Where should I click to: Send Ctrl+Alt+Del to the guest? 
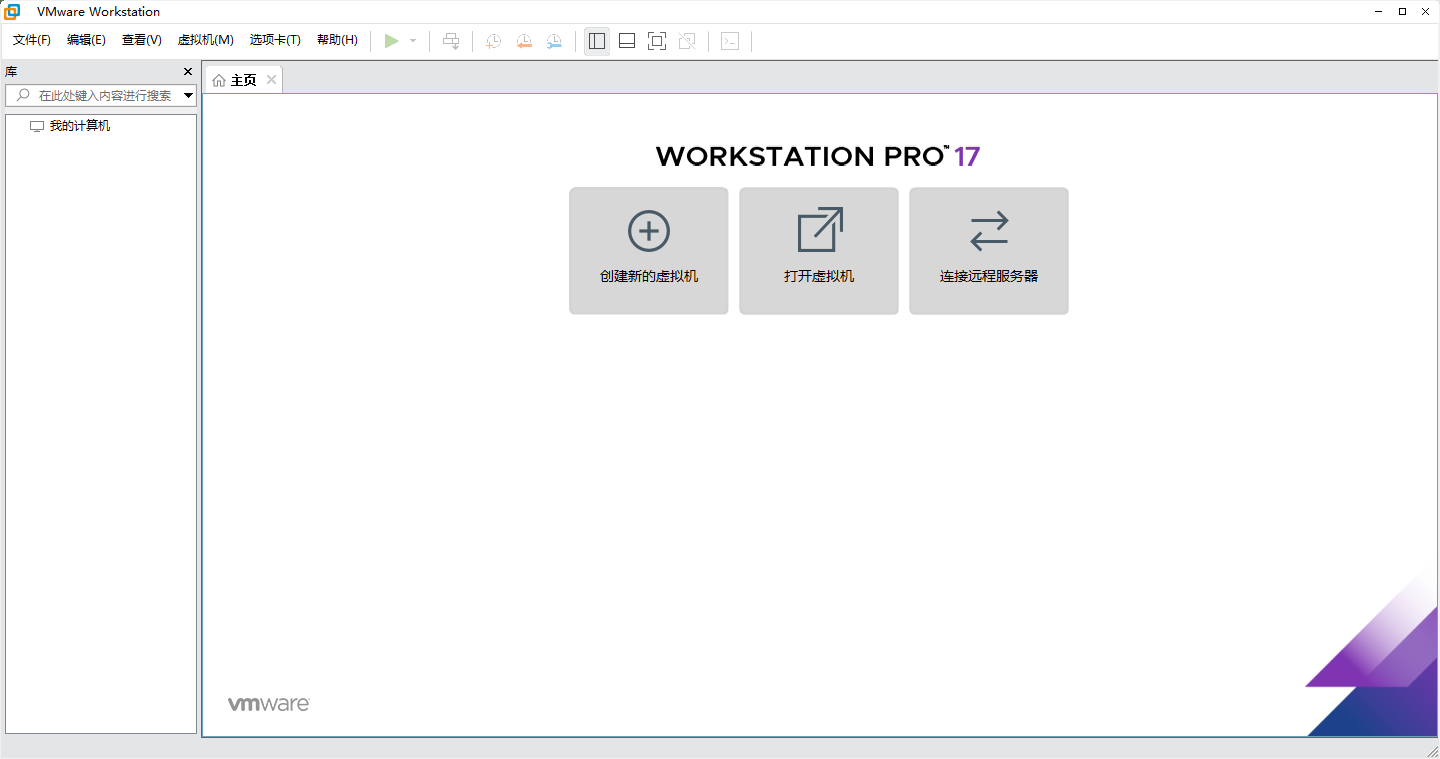click(x=451, y=41)
